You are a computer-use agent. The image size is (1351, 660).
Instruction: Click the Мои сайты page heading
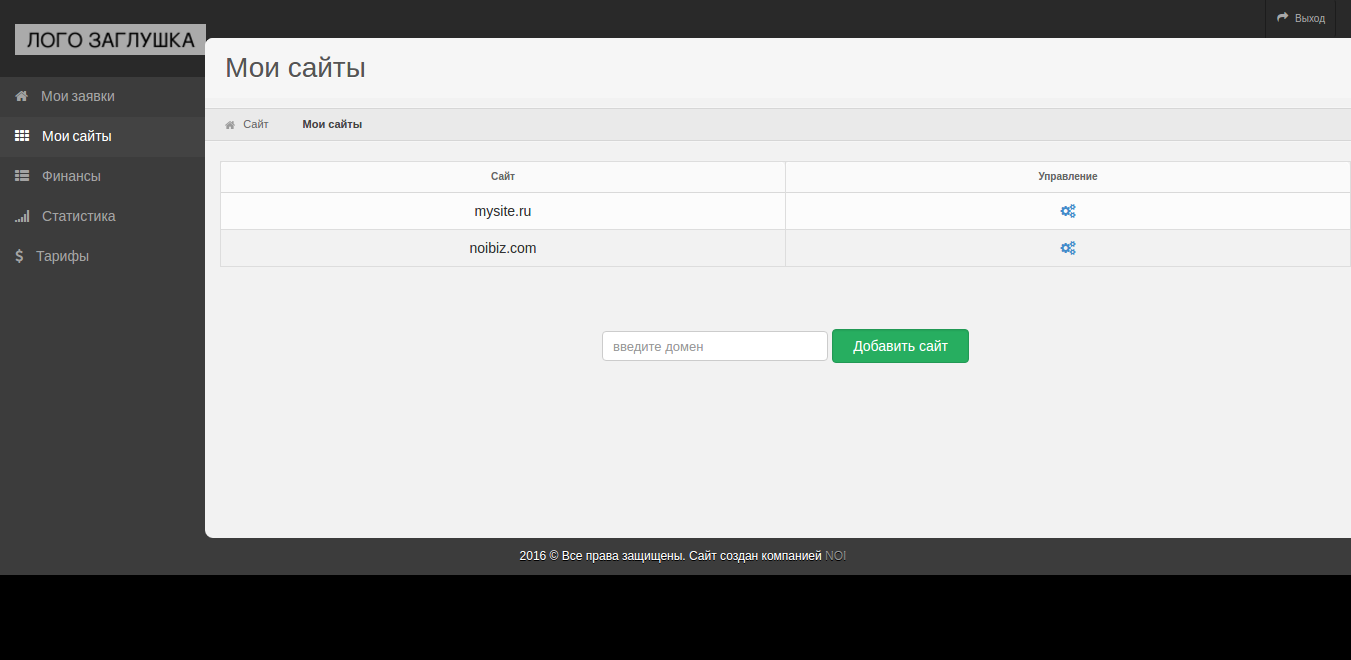coord(295,68)
